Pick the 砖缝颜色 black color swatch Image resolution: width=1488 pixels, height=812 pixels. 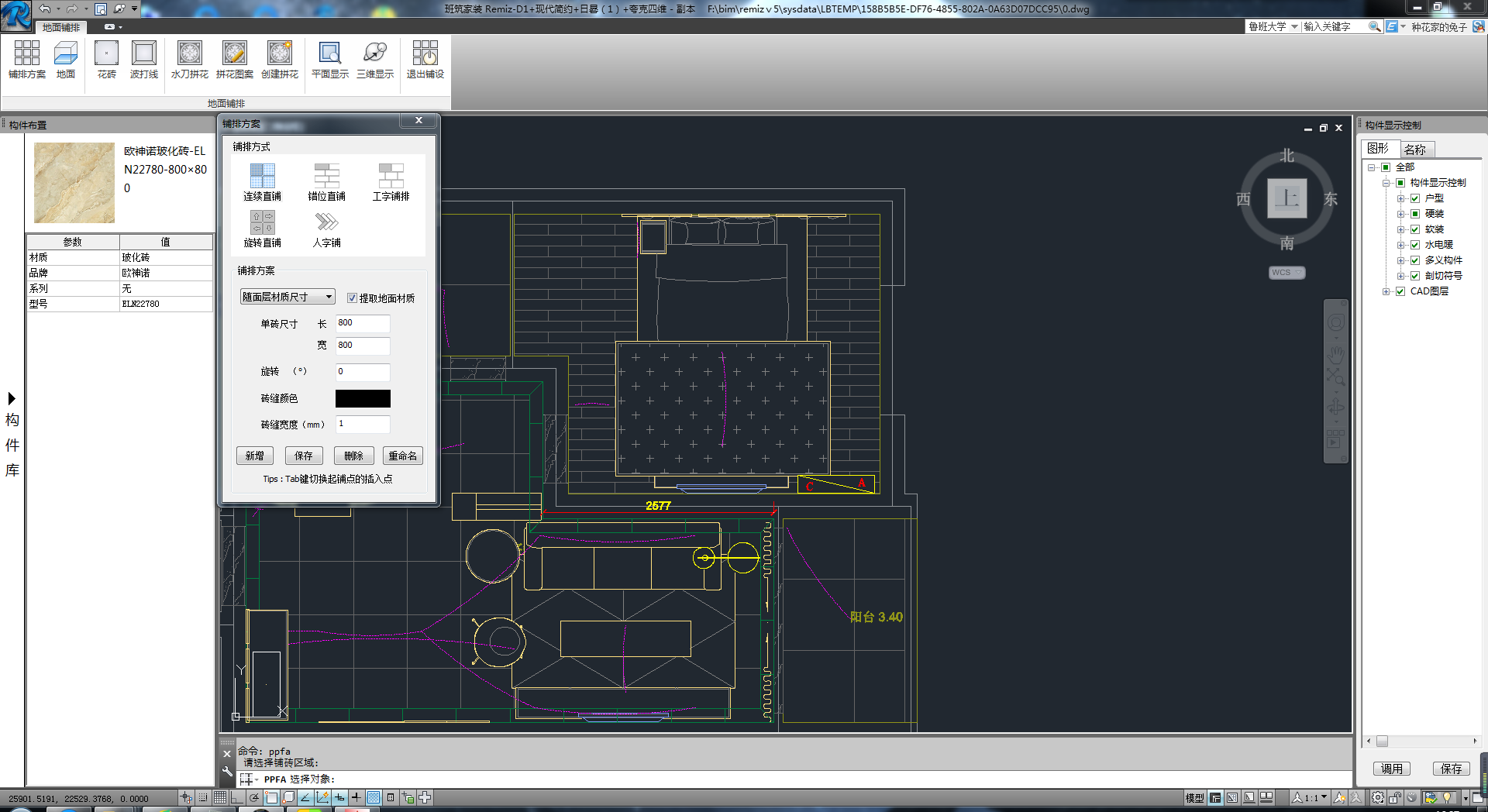coord(363,398)
